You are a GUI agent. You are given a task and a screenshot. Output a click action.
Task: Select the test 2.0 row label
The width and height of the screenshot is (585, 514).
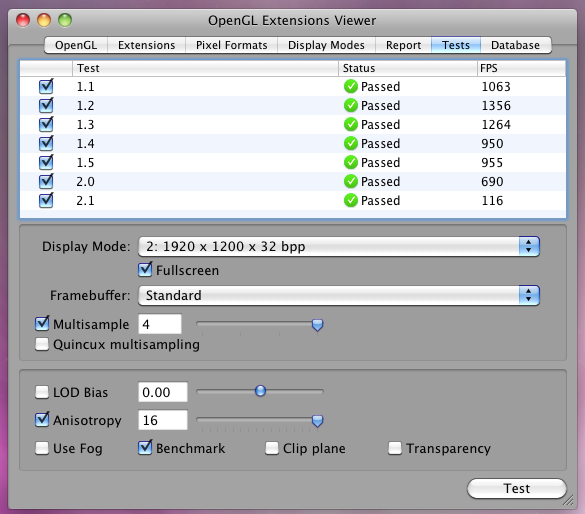[85, 182]
